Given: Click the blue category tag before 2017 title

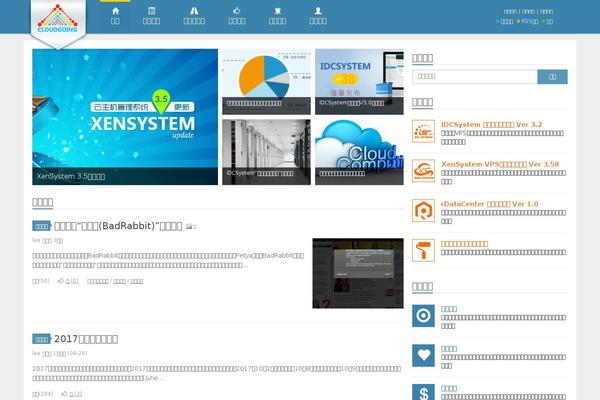Looking at the screenshot, I should click(41, 339).
